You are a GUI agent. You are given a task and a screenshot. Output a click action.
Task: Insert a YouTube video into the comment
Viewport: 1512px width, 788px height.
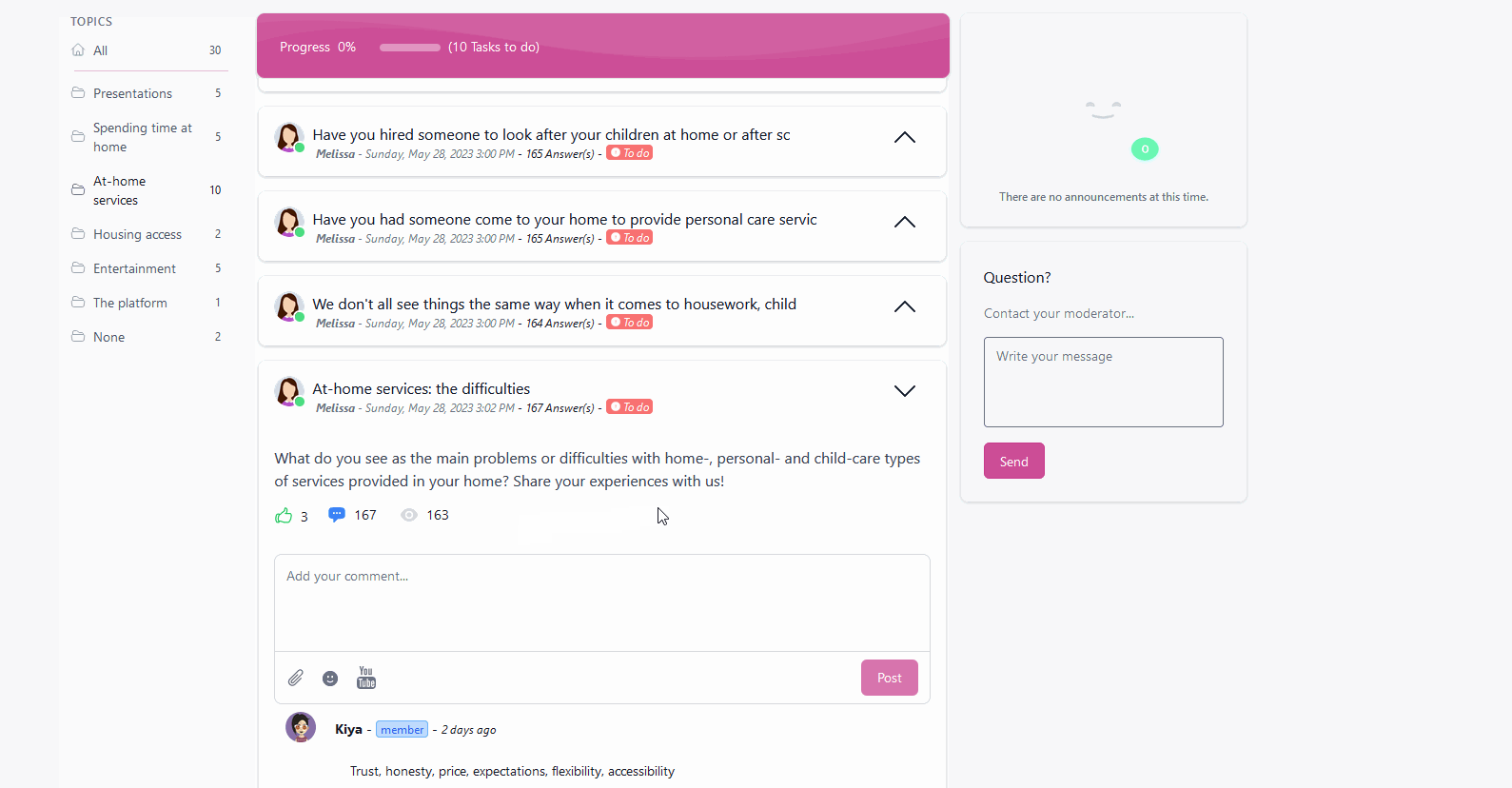pos(365,677)
